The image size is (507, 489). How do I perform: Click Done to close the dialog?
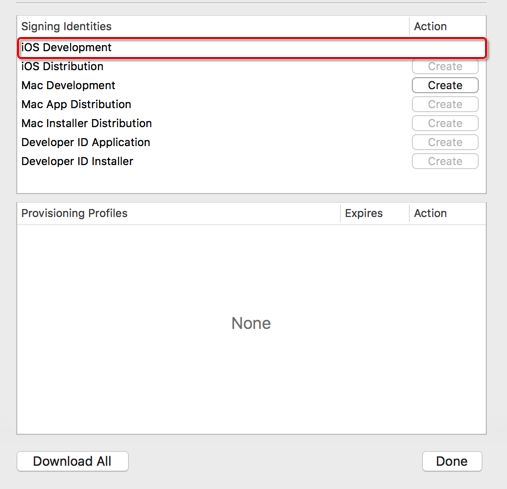click(x=452, y=461)
